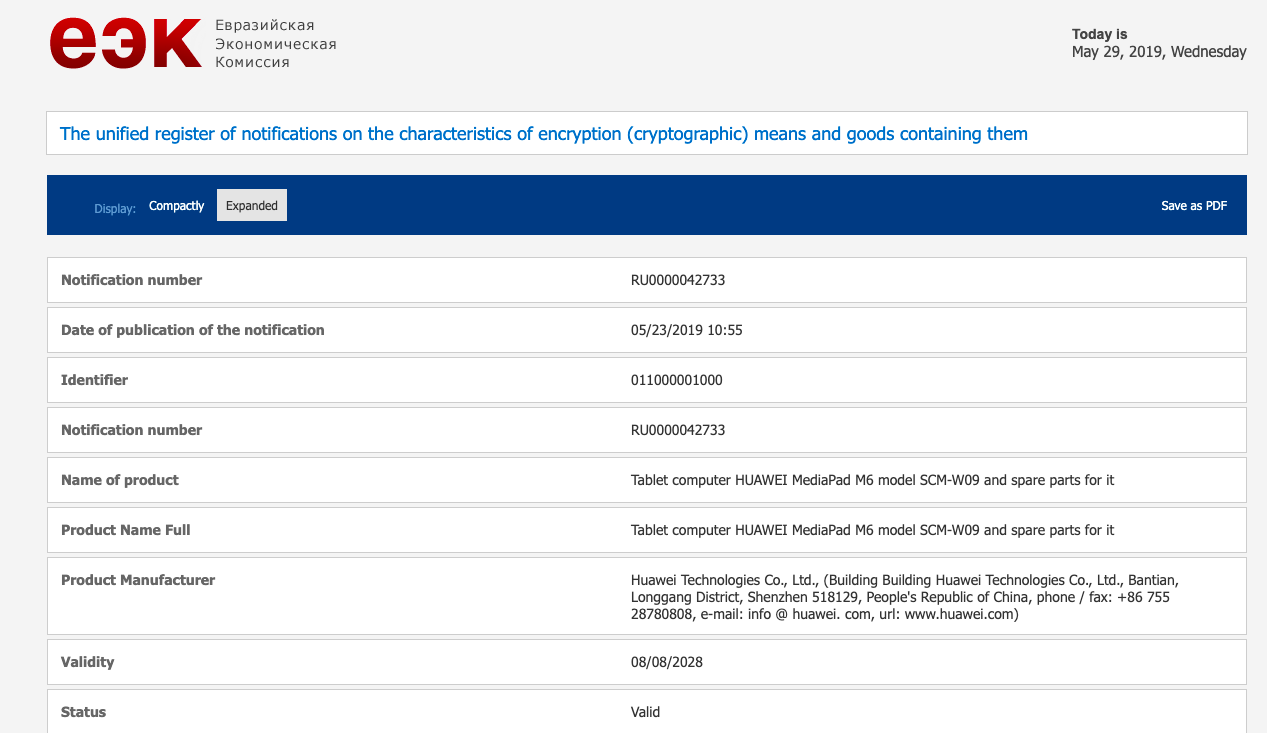Viewport: 1267px width, 733px height.
Task: Click the Identifier label
Action: 95,380
